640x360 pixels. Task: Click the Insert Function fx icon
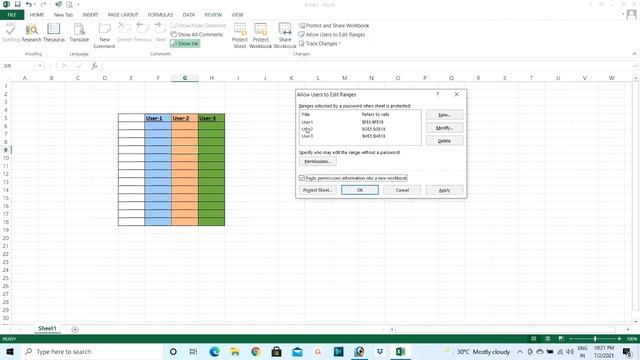coord(94,66)
